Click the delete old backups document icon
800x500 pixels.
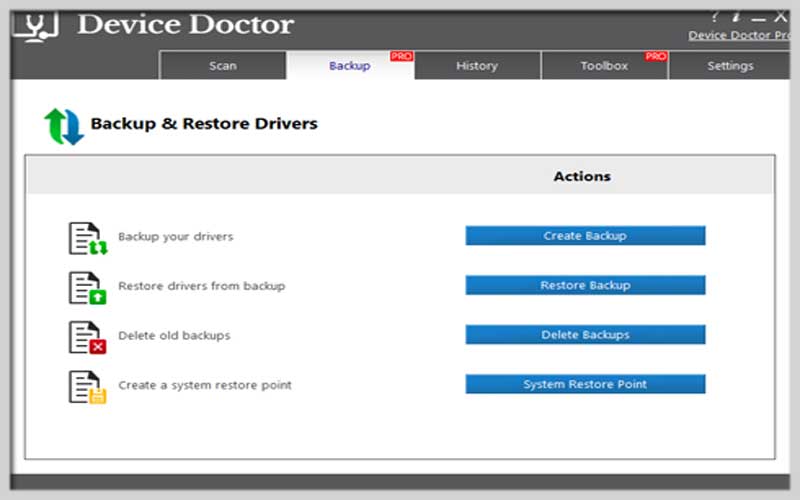[x=88, y=337]
